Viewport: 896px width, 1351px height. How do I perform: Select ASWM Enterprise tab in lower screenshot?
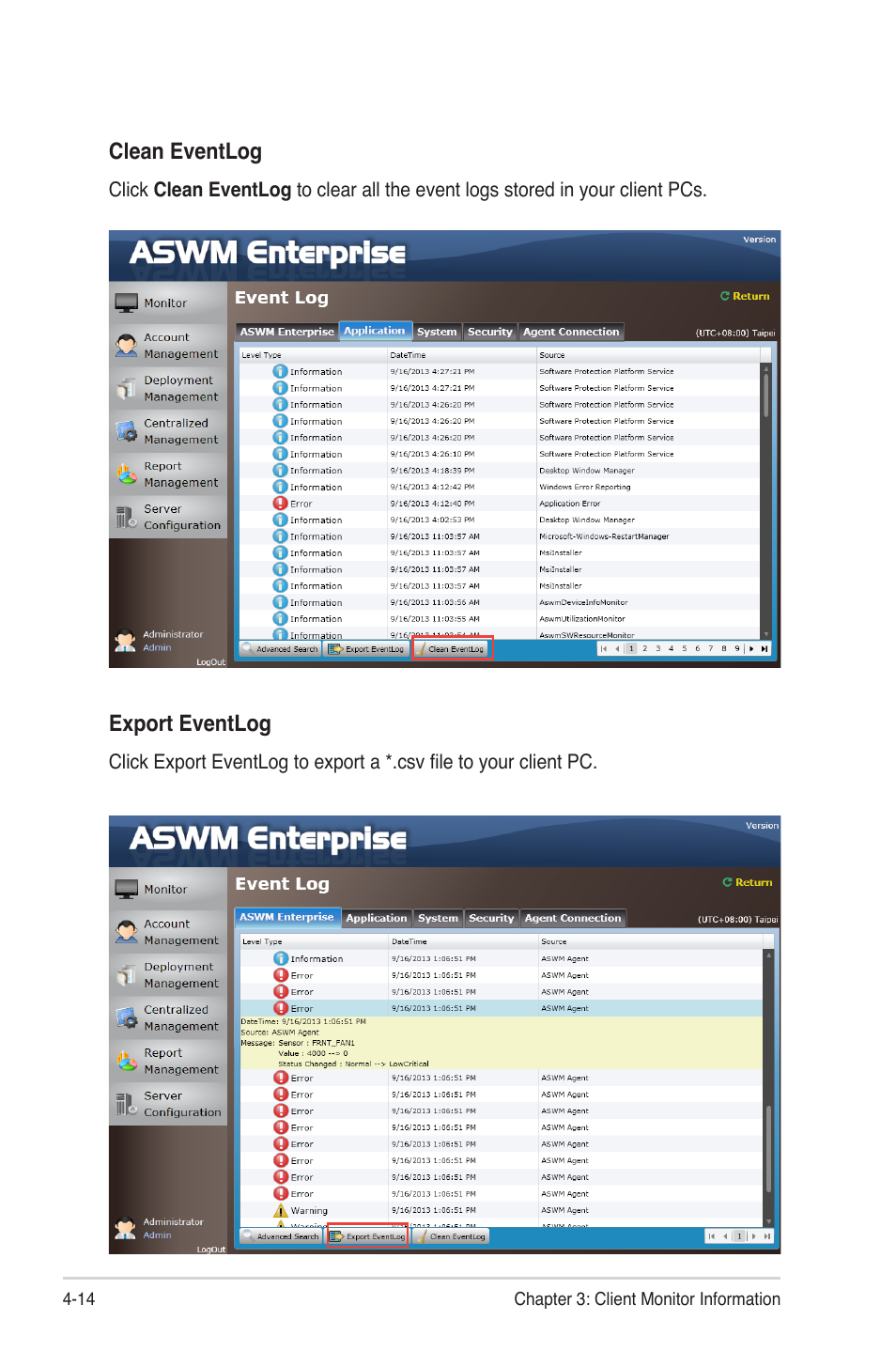click(x=286, y=917)
